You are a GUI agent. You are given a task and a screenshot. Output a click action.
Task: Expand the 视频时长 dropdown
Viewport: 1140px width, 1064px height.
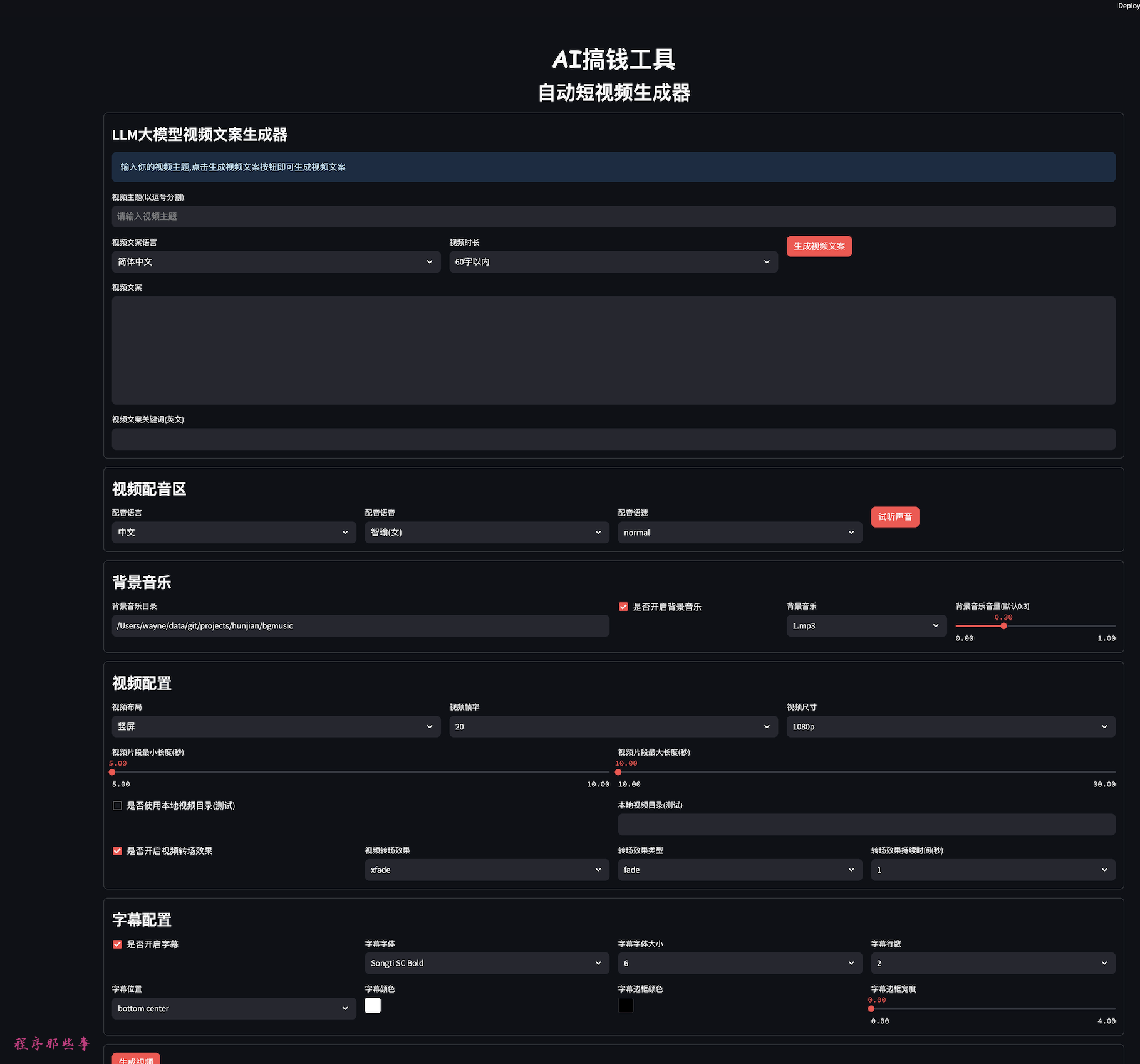pyautogui.click(x=613, y=262)
